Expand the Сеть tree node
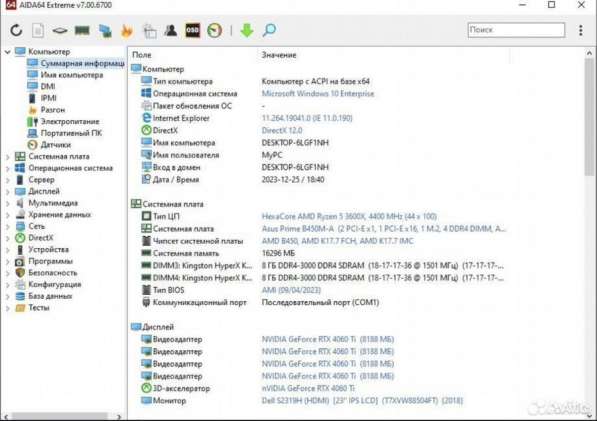The image size is (597, 421). tap(8, 226)
